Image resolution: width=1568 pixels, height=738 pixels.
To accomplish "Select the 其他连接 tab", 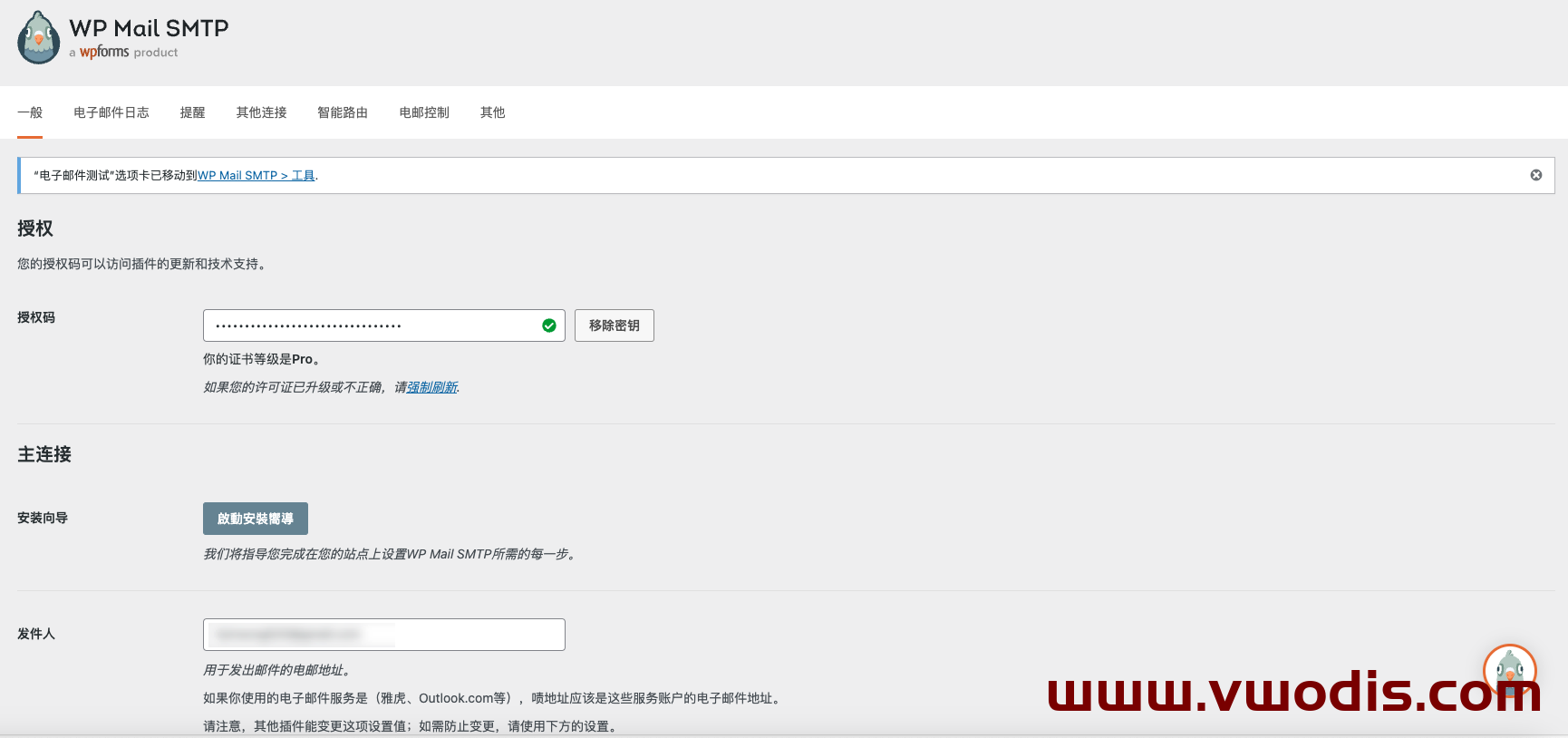I will [x=261, y=112].
